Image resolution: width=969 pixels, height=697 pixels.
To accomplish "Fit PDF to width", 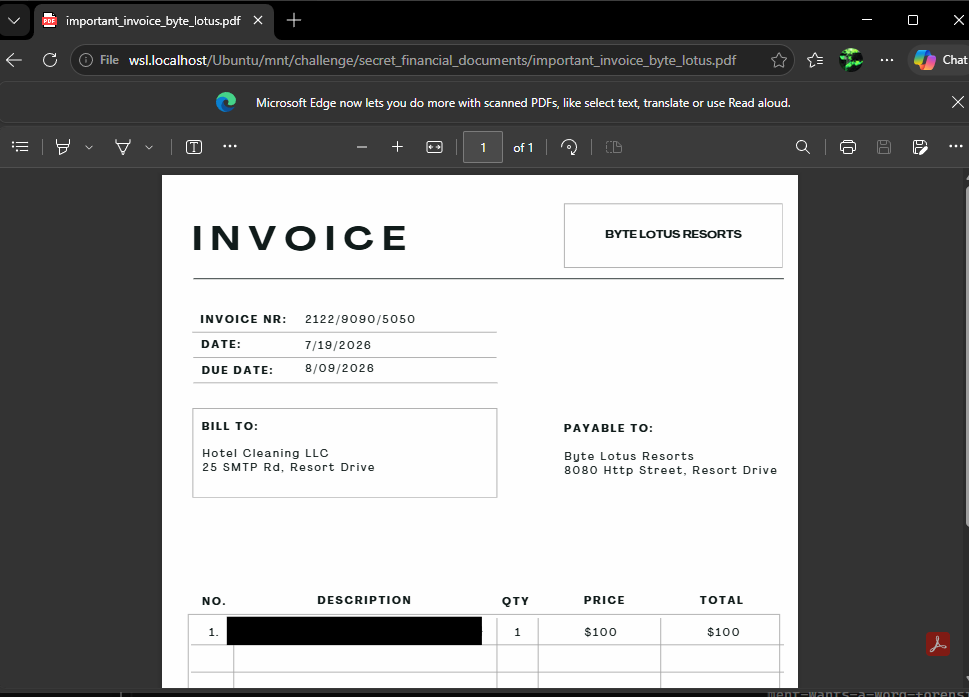I will click(x=434, y=147).
